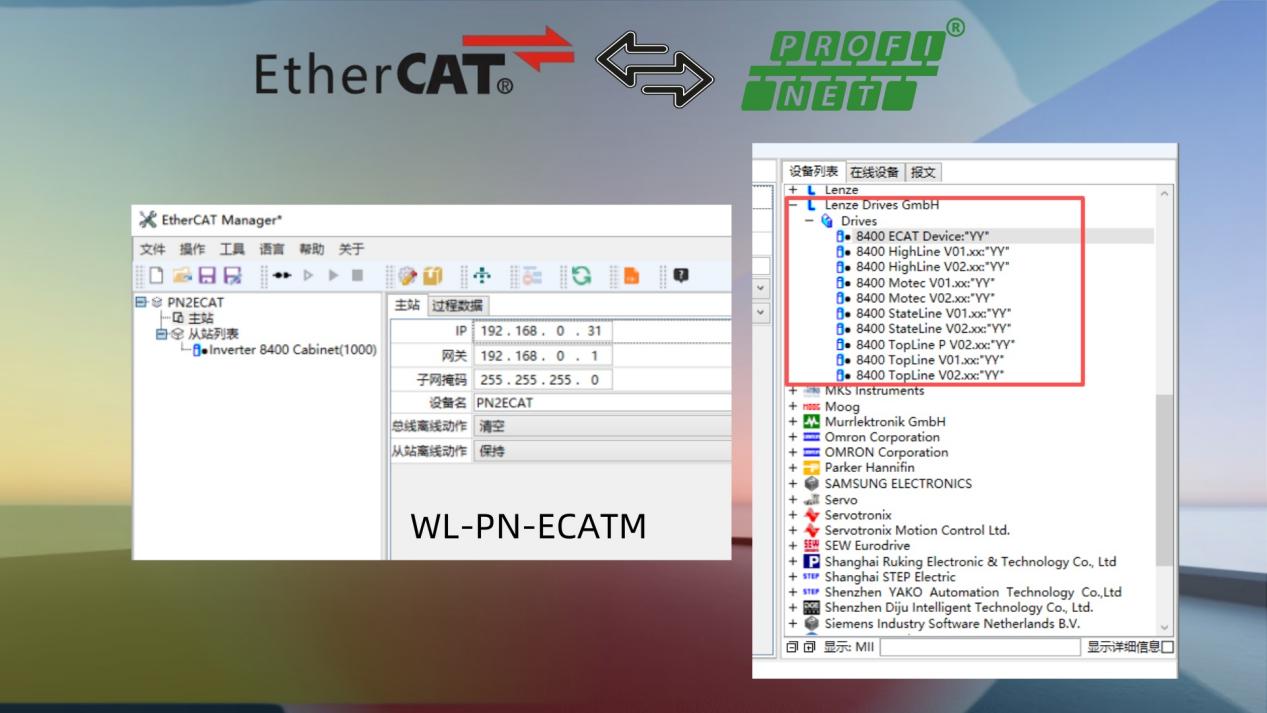
Task: Toggle the 显示详细信息 checkbox
Action: [1168, 647]
